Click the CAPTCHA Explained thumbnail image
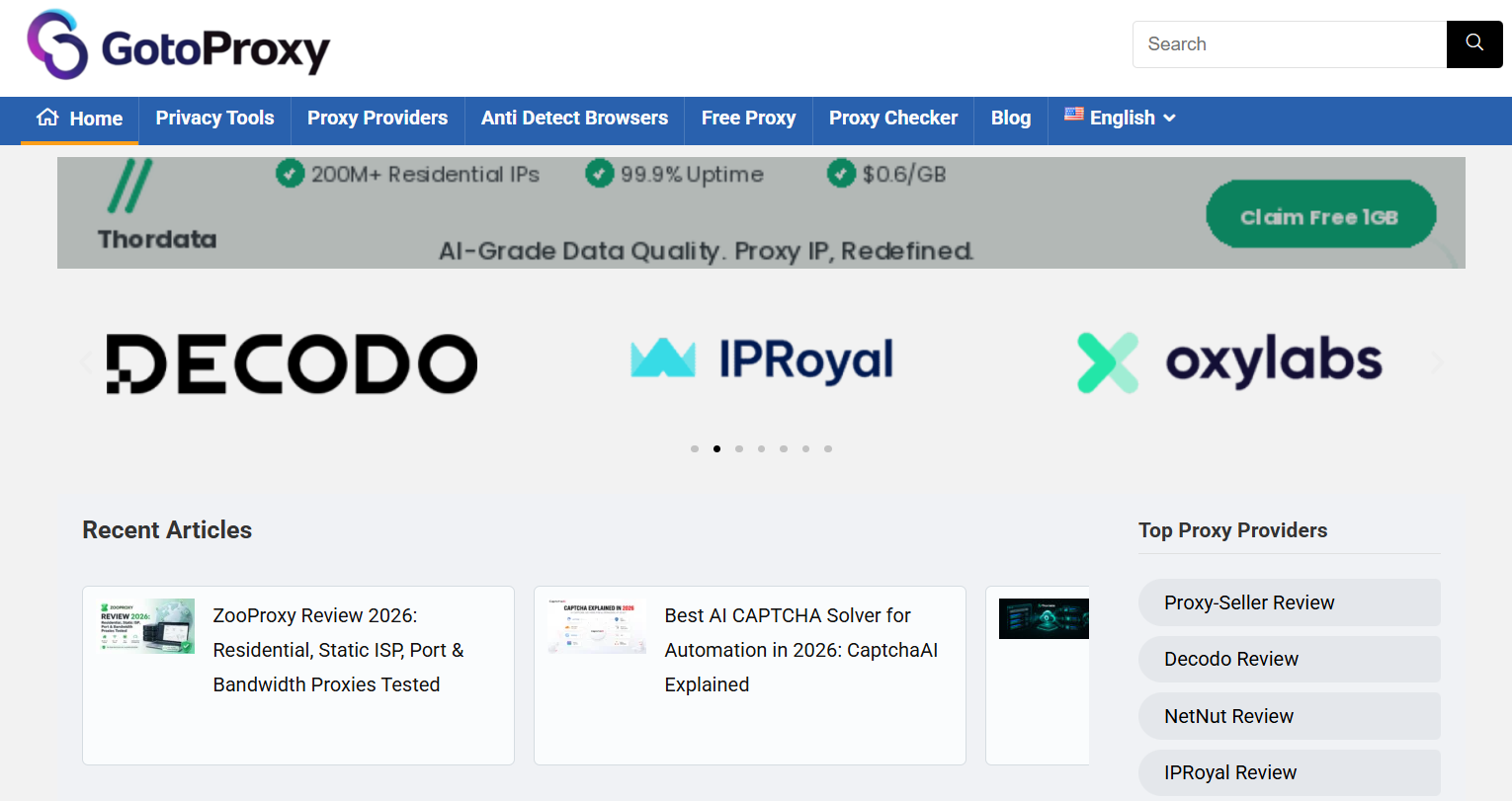 tap(599, 625)
